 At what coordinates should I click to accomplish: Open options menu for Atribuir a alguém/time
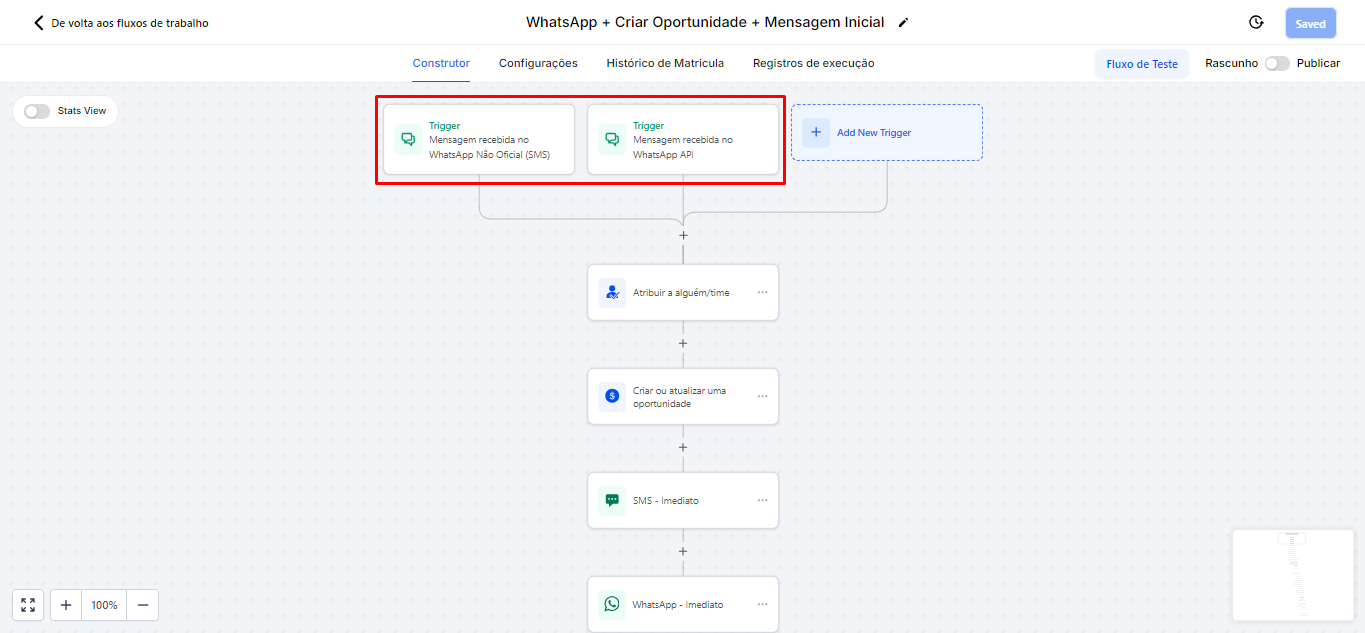click(x=762, y=293)
